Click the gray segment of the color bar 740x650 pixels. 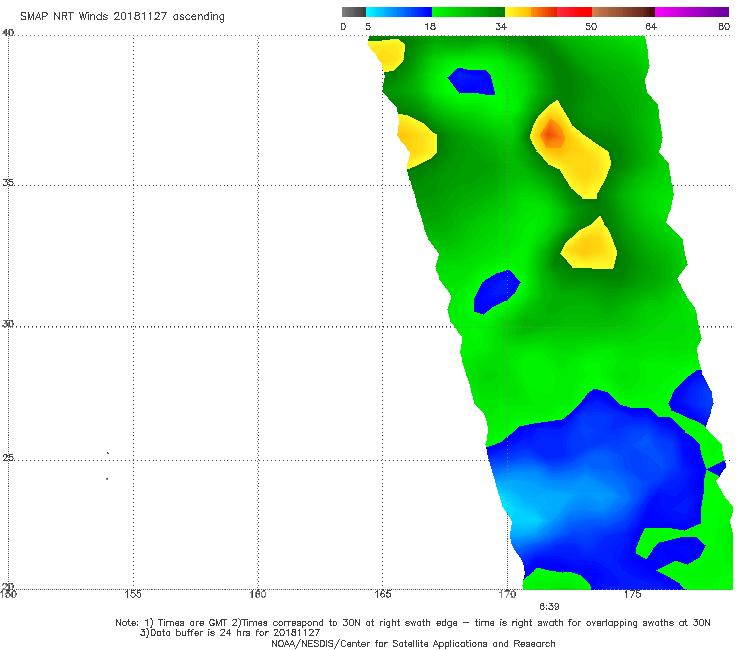pyautogui.click(x=353, y=12)
